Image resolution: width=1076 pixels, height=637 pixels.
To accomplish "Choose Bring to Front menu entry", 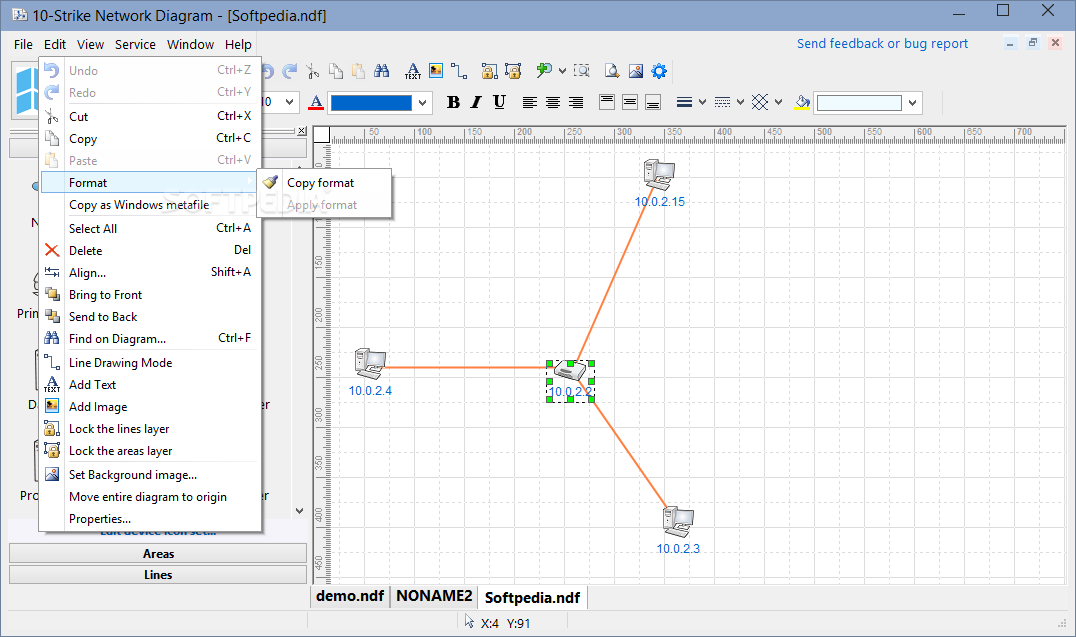I will (150, 294).
